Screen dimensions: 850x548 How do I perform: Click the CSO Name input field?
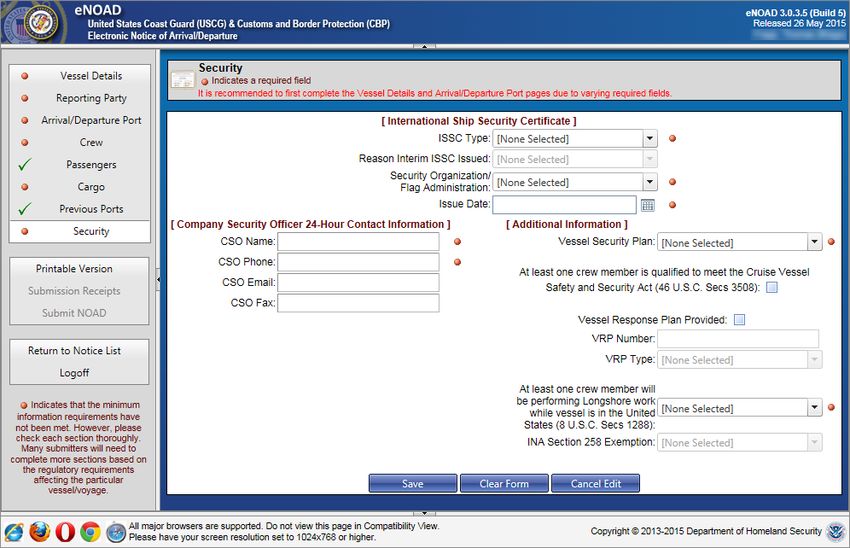click(x=358, y=242)
